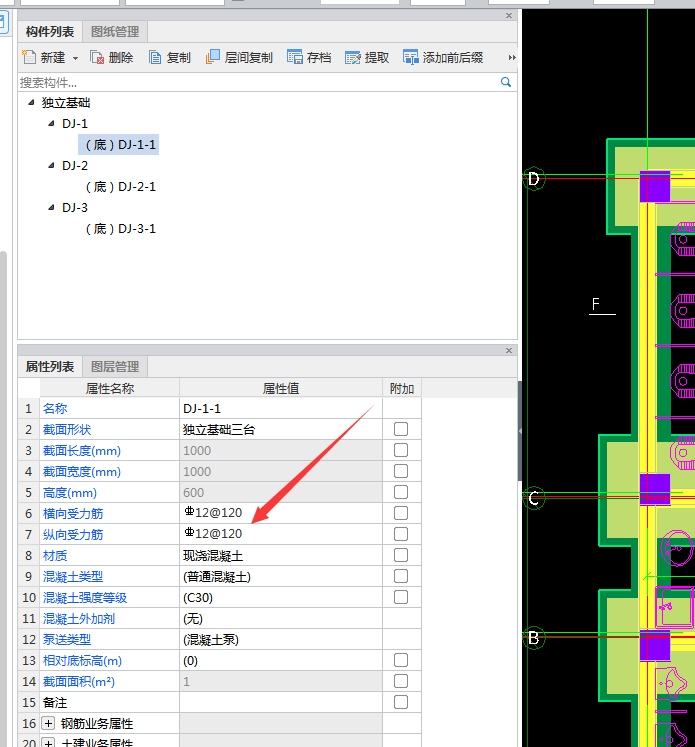
Task: Switch to the 图层管理 tab
Action: coord(115,366)
